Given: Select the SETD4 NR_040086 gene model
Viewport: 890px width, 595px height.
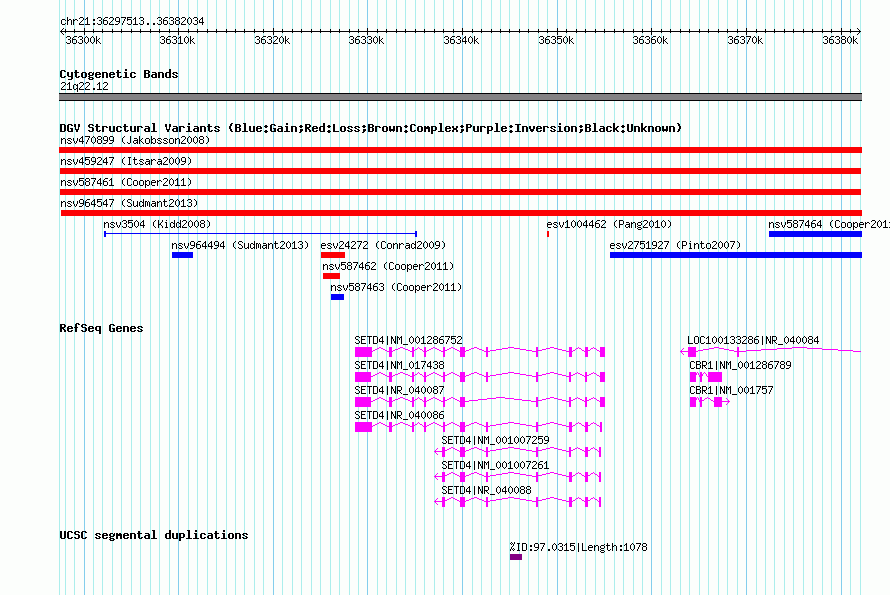Looking at the screenshot, I should click(478, 427).
